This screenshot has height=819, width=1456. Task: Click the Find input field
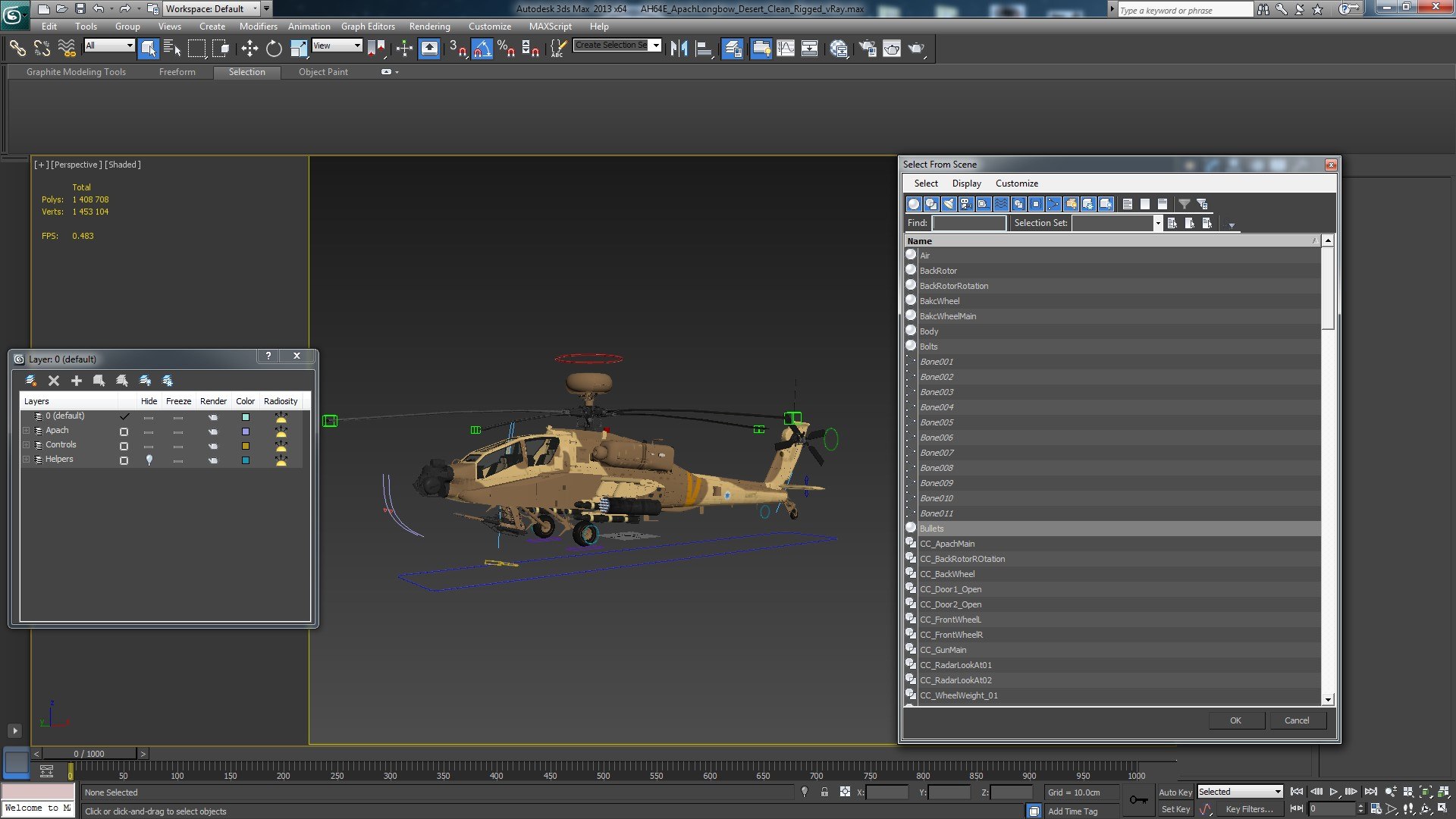coord(968,223)
